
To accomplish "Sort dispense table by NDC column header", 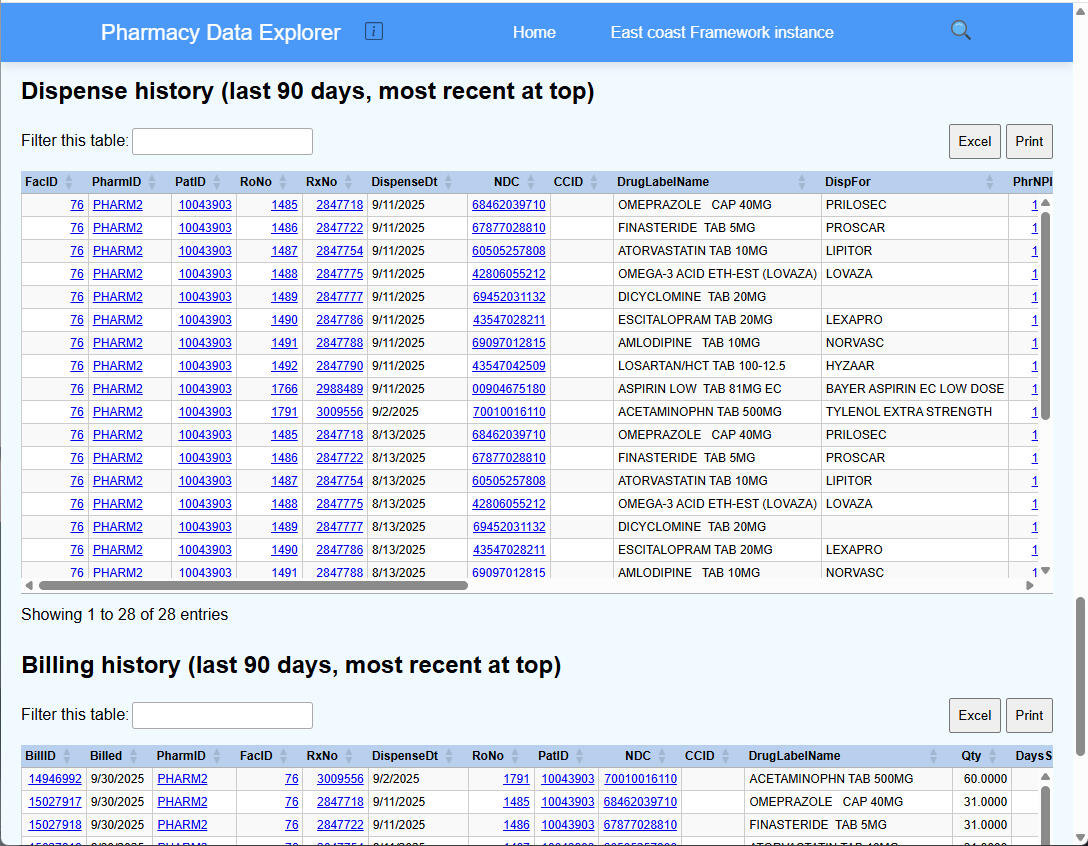I will click(506, 182).
